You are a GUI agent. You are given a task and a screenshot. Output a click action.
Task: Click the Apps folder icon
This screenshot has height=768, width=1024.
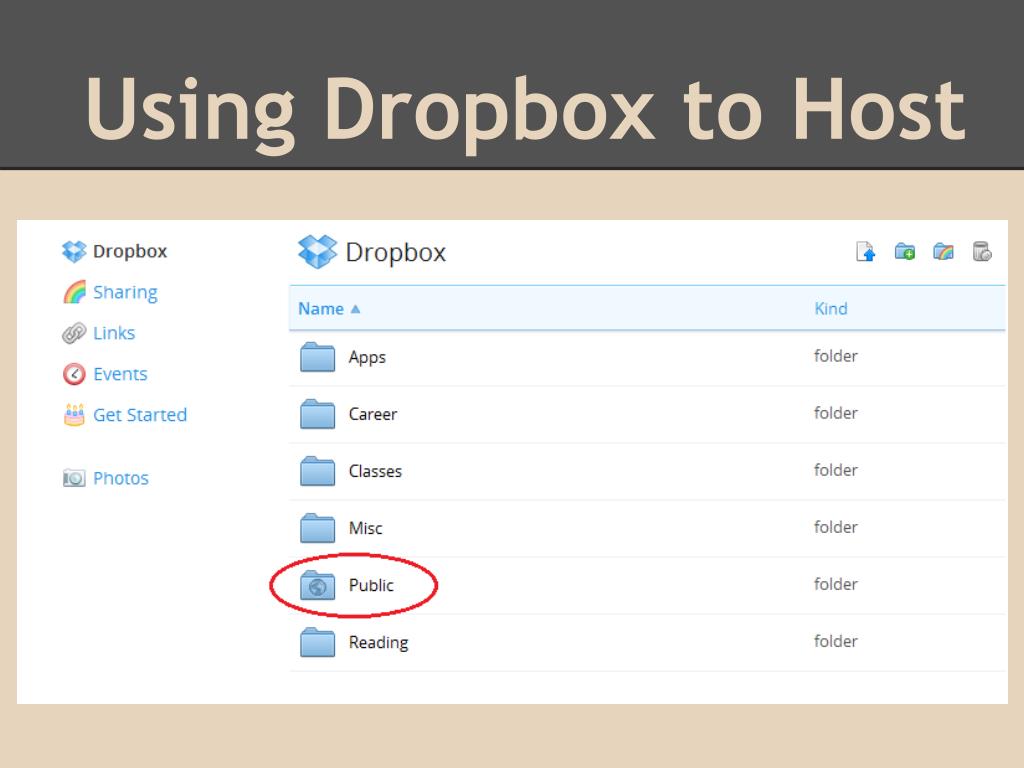(317, 357)
